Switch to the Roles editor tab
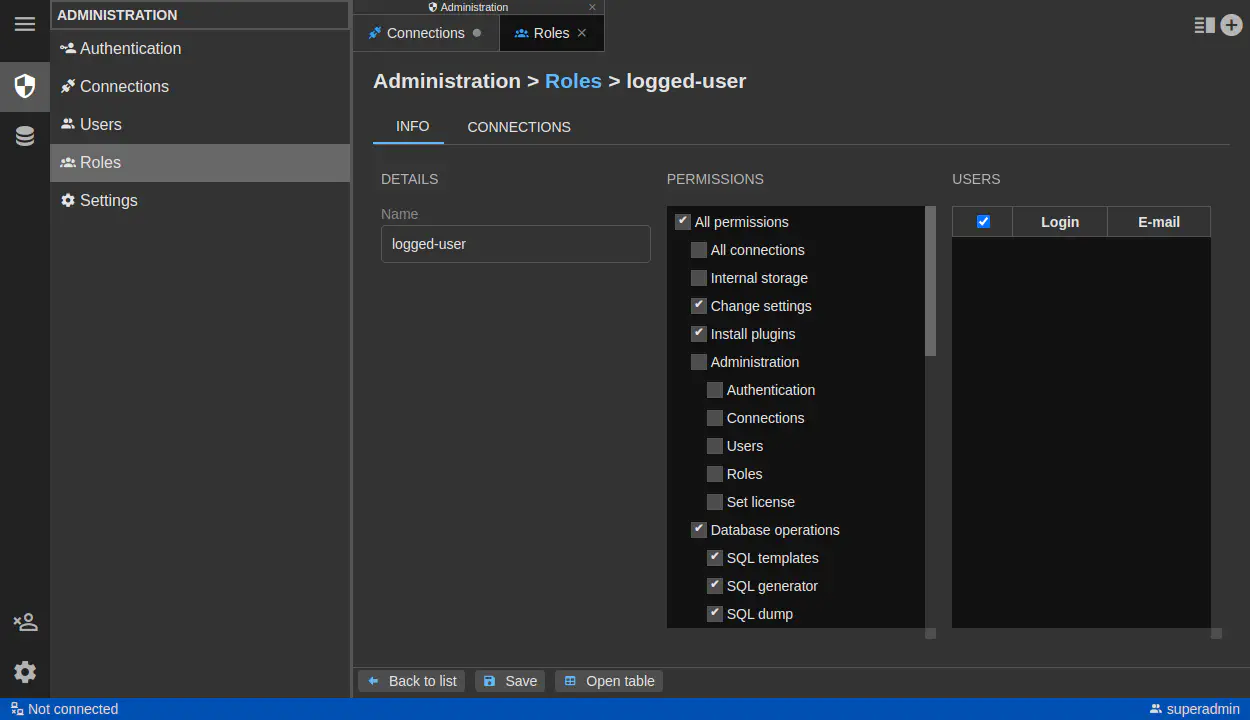This screenshot has height=720, width=1250. (x=551, y=33)
